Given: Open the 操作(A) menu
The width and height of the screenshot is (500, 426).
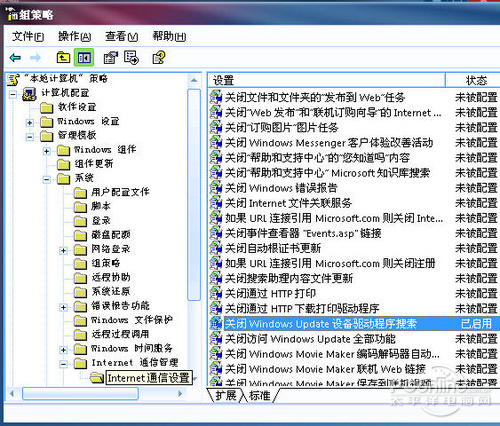Looking at the screenshot, I should (x=75, y=36).
